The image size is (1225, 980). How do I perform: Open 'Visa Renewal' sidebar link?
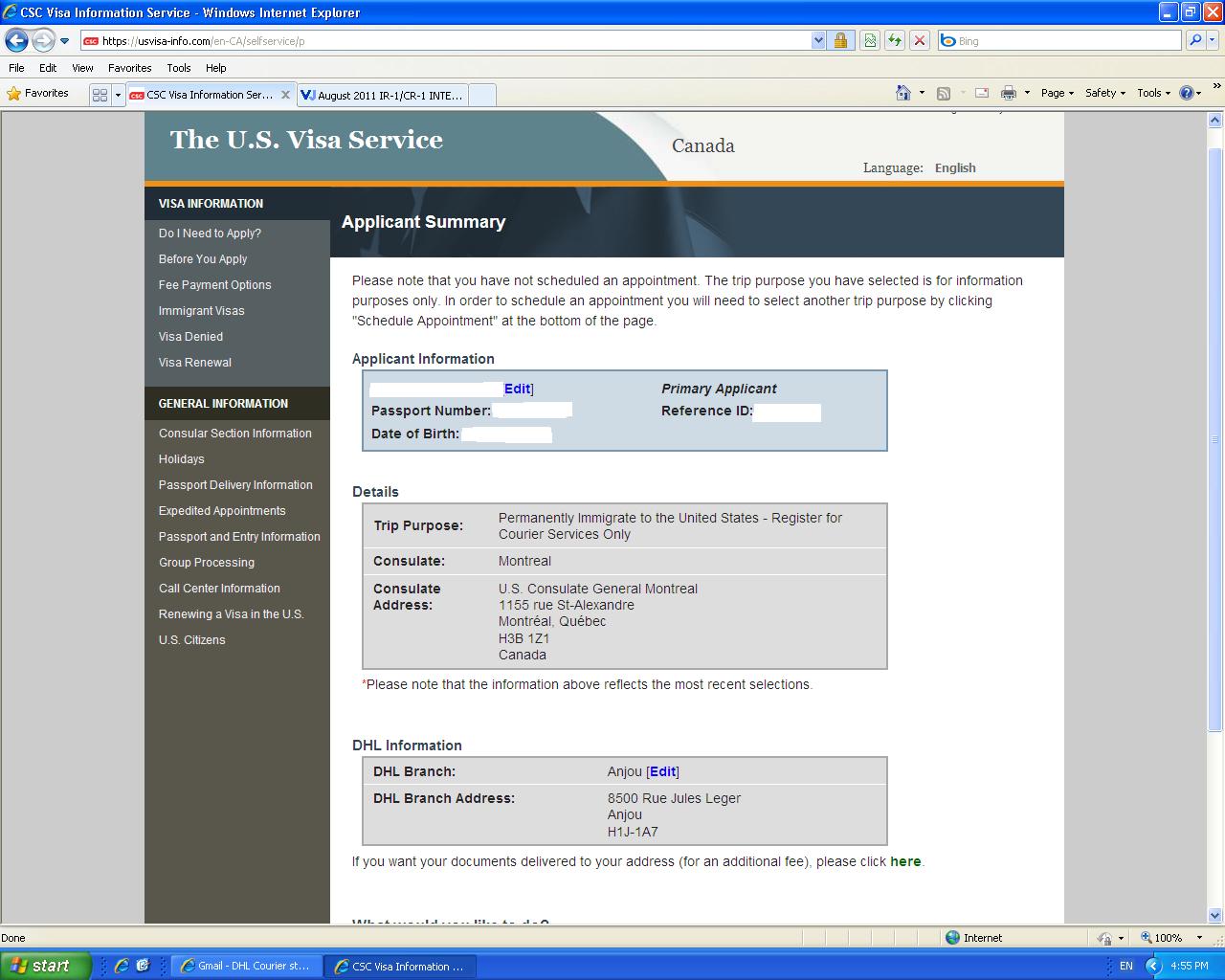195,363
